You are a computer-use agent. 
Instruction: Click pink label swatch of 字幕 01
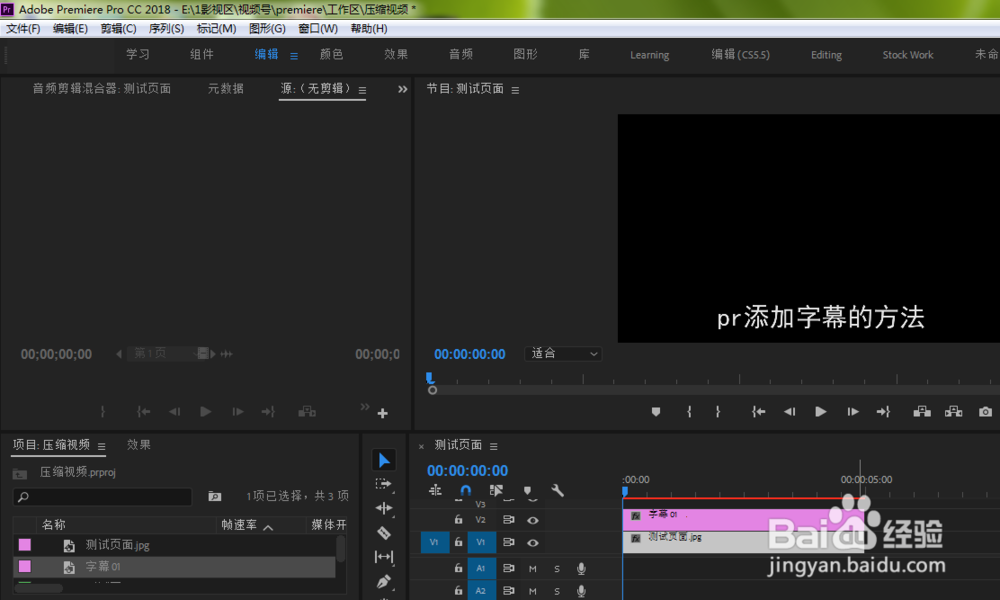[x=25, y=566]
